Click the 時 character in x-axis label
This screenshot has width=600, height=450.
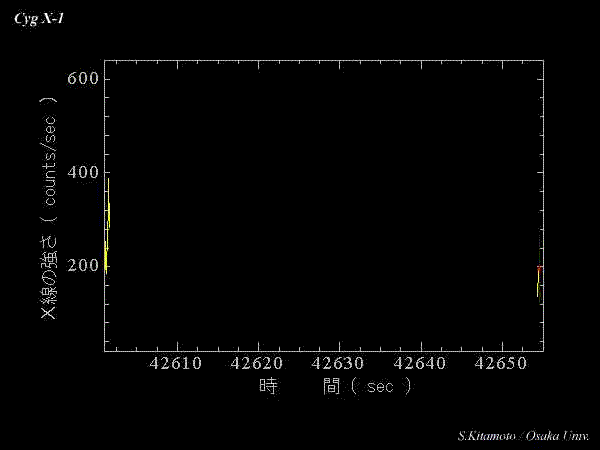click(267, 386)
